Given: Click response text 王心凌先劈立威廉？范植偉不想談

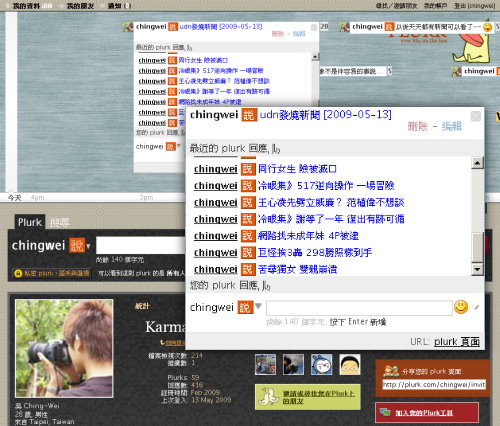Looking at the screenshot, I should 331,202.
